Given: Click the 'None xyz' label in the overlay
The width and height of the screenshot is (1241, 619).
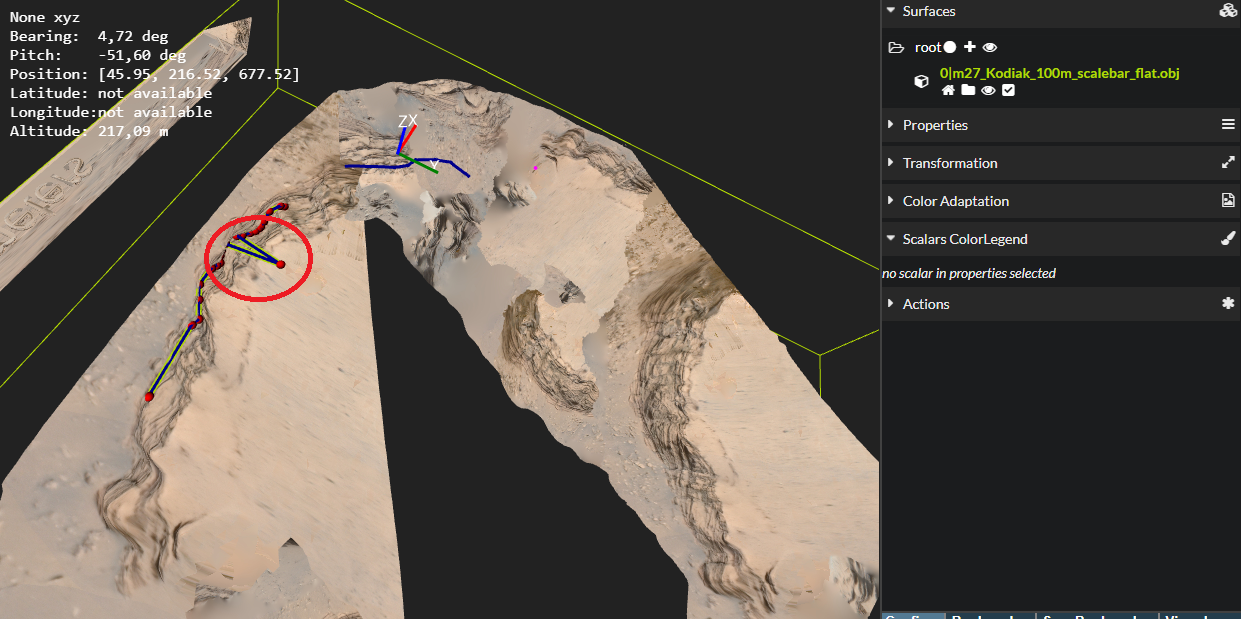Looking at the screenshot, I should point(45,17).
